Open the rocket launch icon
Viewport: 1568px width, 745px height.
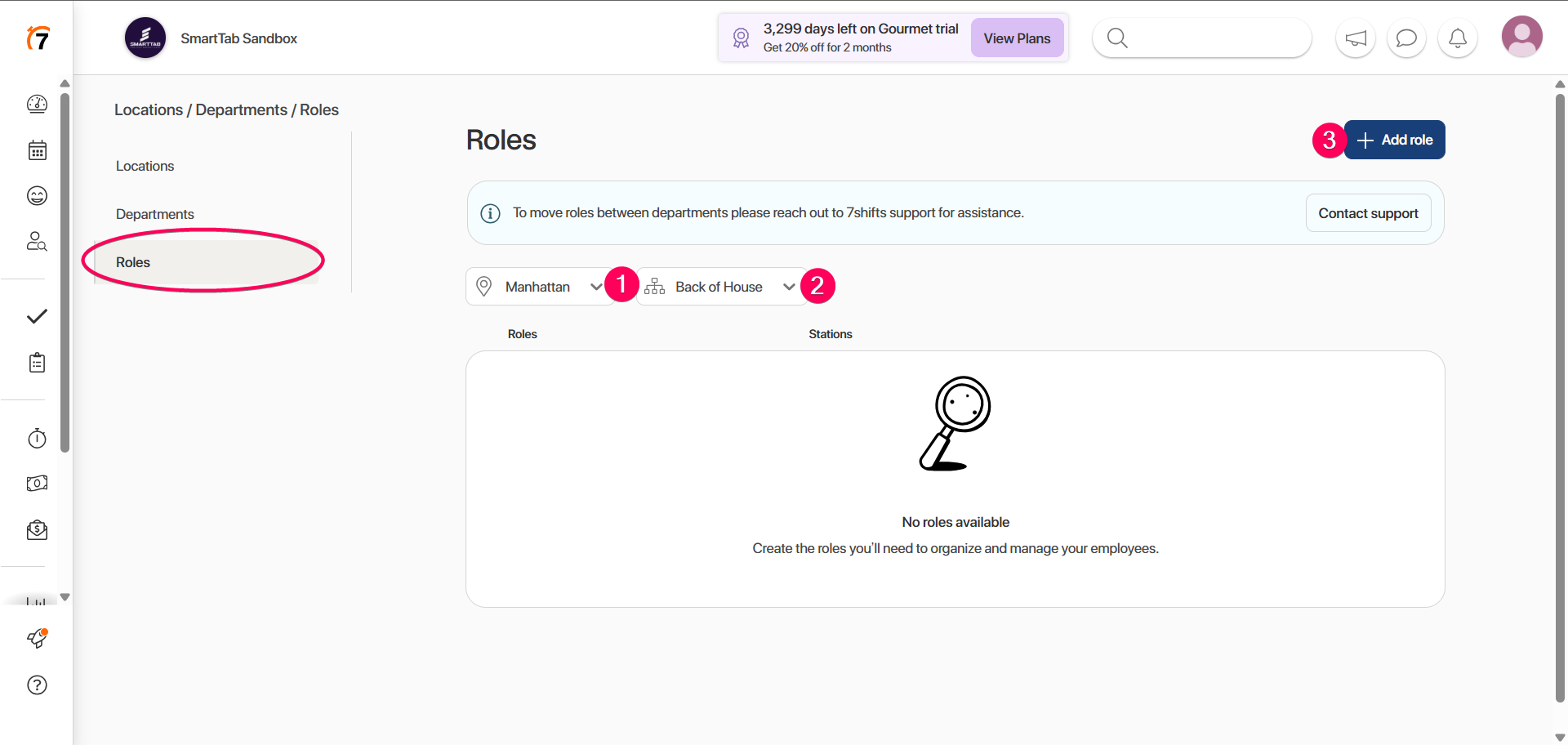37,639
